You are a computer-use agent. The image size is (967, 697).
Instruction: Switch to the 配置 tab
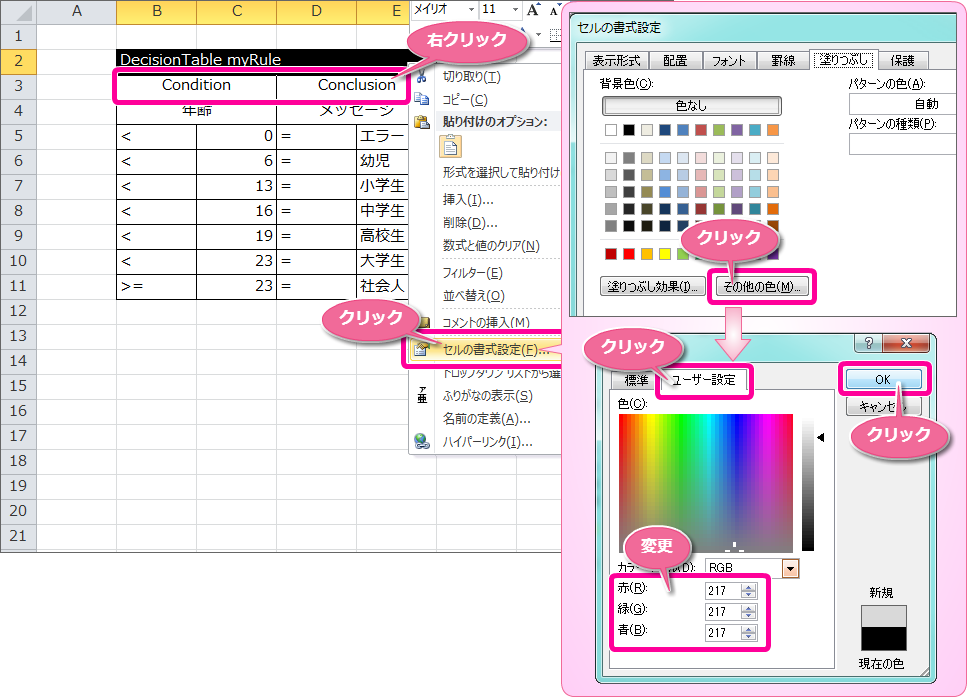(675, 60)
